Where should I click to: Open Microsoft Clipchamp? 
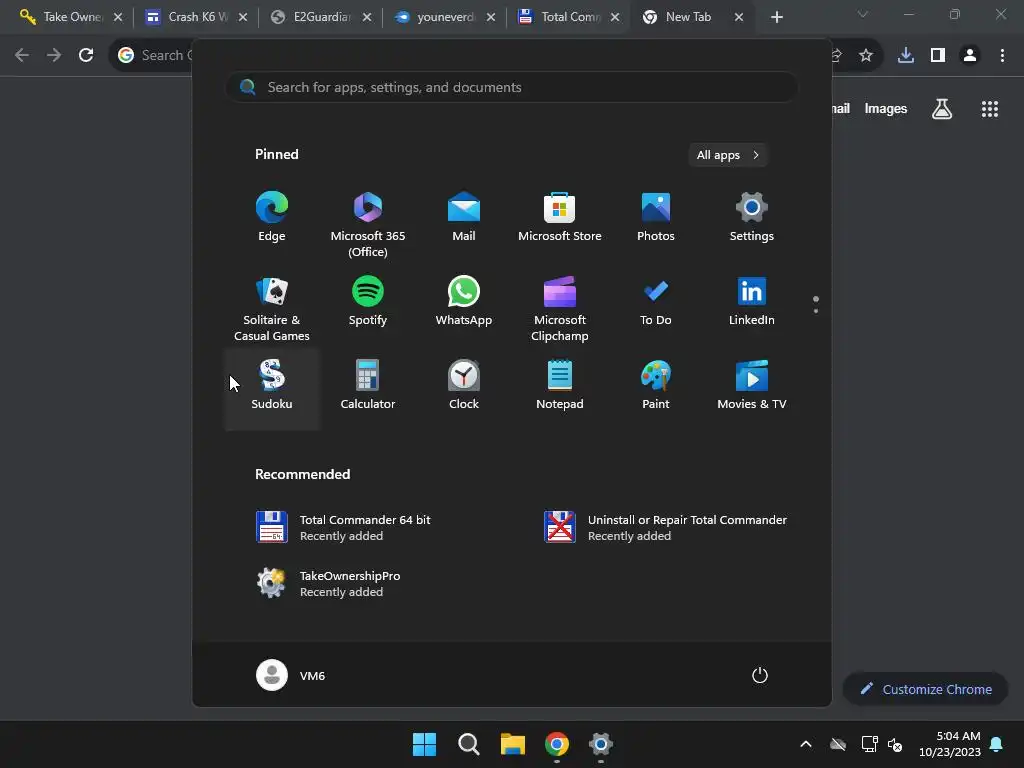[x=560, y=308]
